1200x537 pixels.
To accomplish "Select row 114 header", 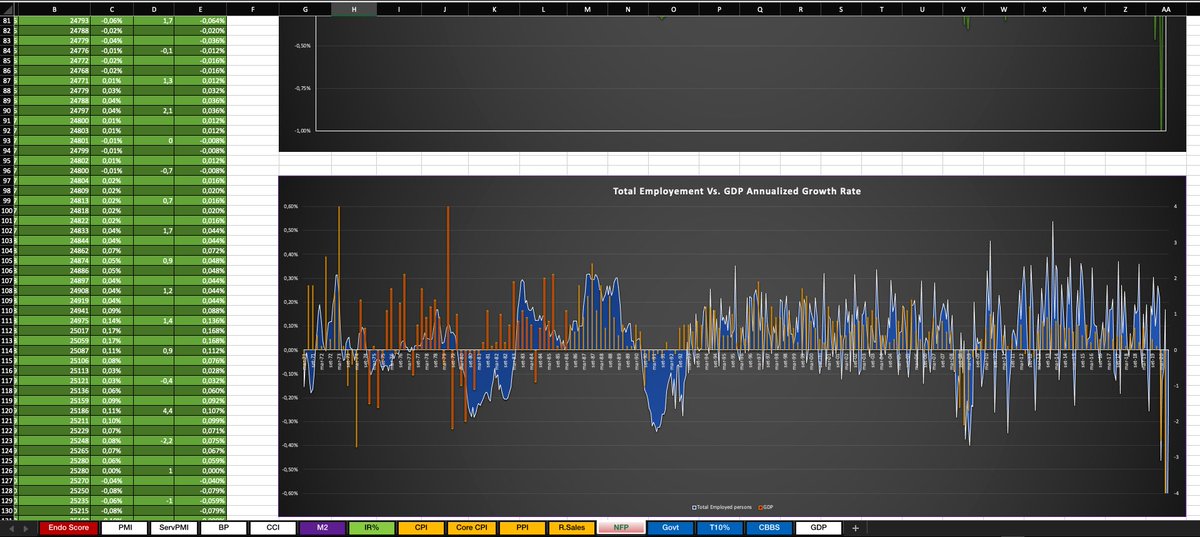I will point(5,352).
